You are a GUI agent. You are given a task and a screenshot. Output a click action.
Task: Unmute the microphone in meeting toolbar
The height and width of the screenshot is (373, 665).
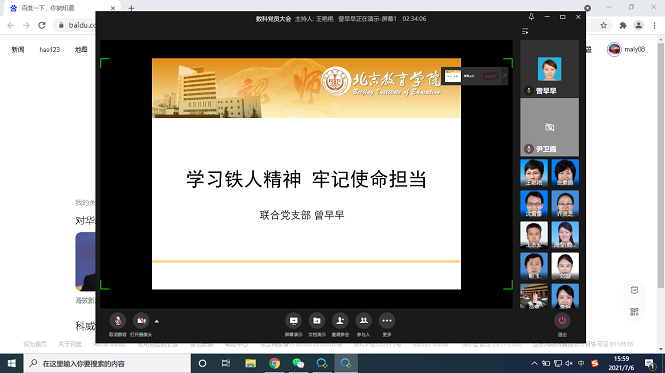pyautogui.click(x=118, y=321)
